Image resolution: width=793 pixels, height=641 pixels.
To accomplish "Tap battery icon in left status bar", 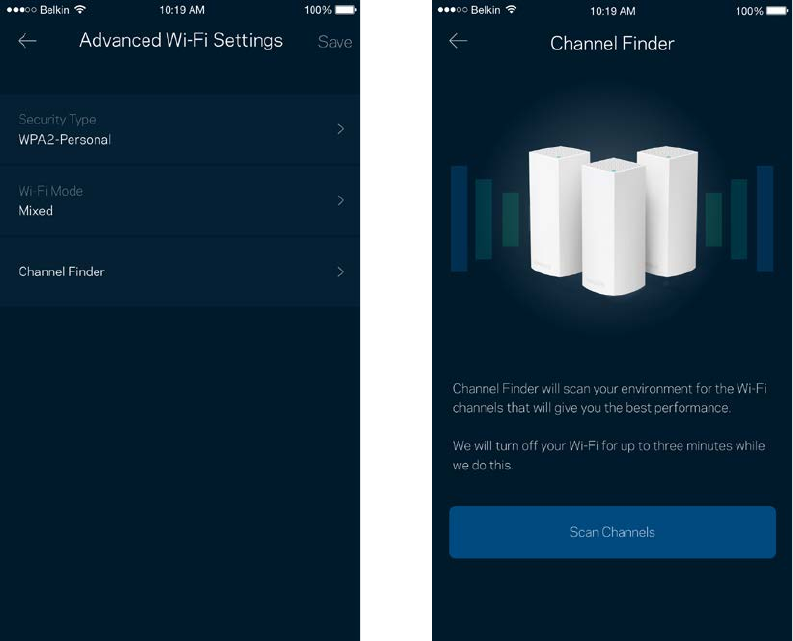I will tap(345, 10).
